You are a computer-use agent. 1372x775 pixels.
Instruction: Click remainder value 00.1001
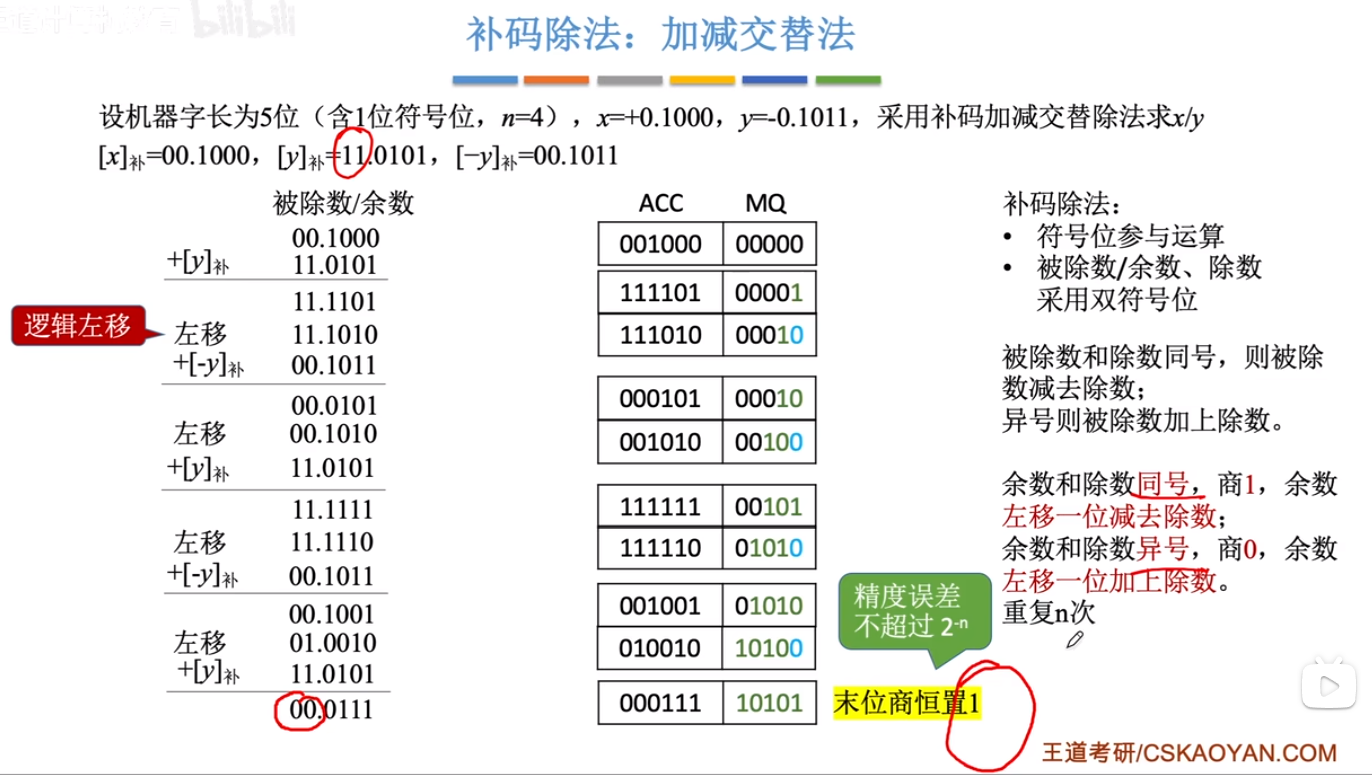tap(334, 612)
